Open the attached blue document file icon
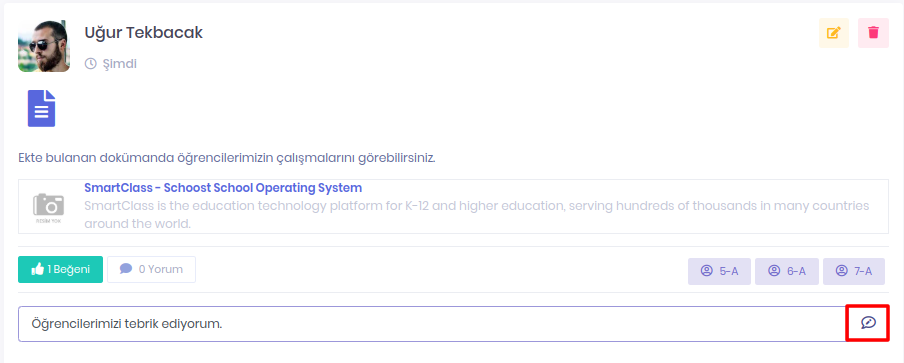Screen dimensions: 904x363 42,108
